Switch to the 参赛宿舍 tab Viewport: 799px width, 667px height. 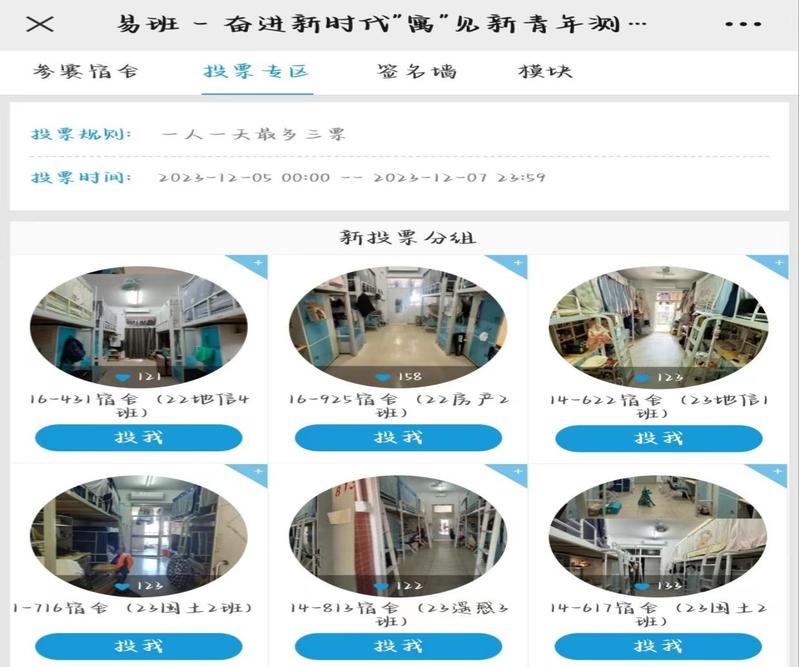point(85,72)
